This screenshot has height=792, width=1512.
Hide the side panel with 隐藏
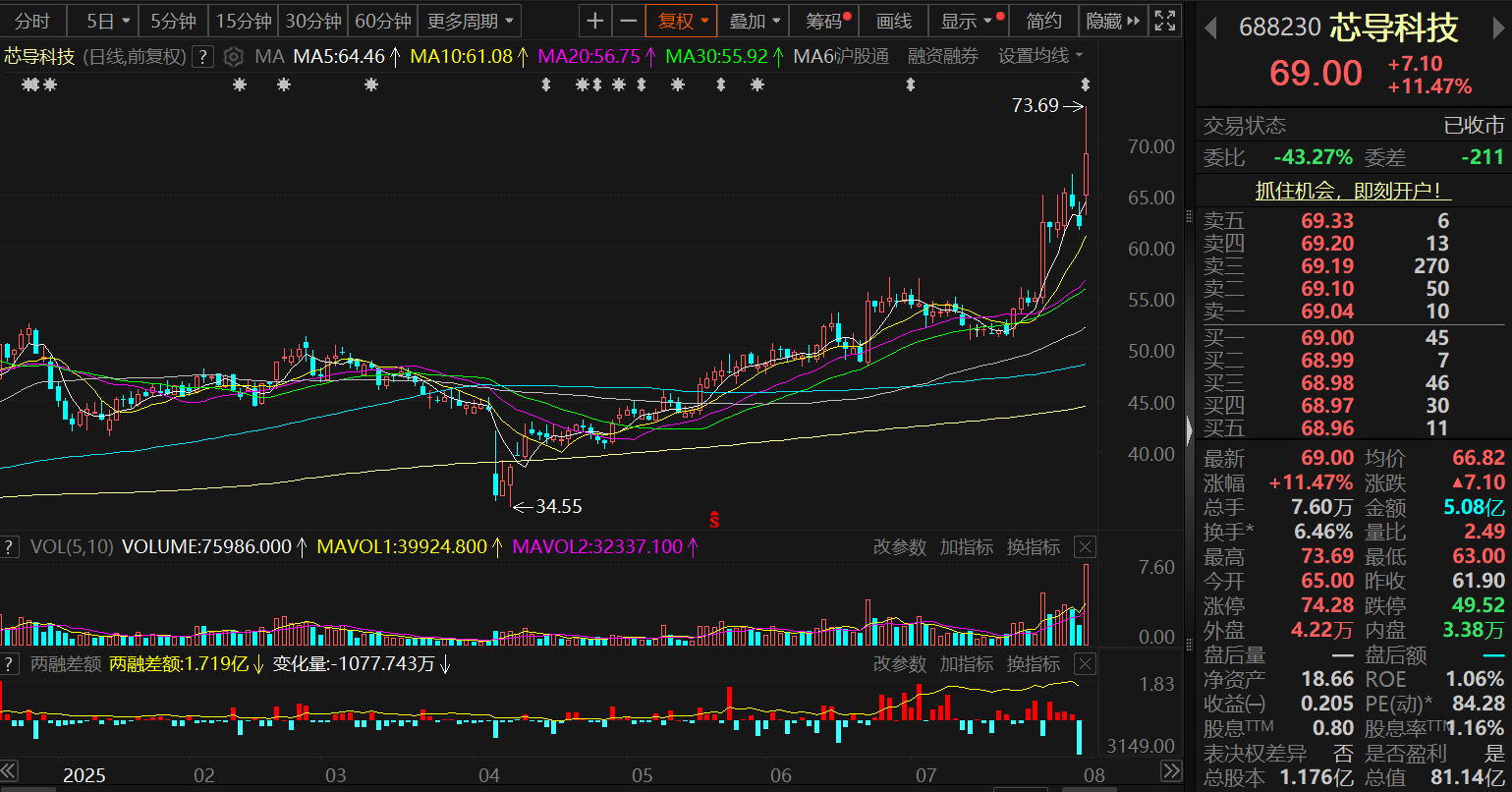pos(1113,21)
